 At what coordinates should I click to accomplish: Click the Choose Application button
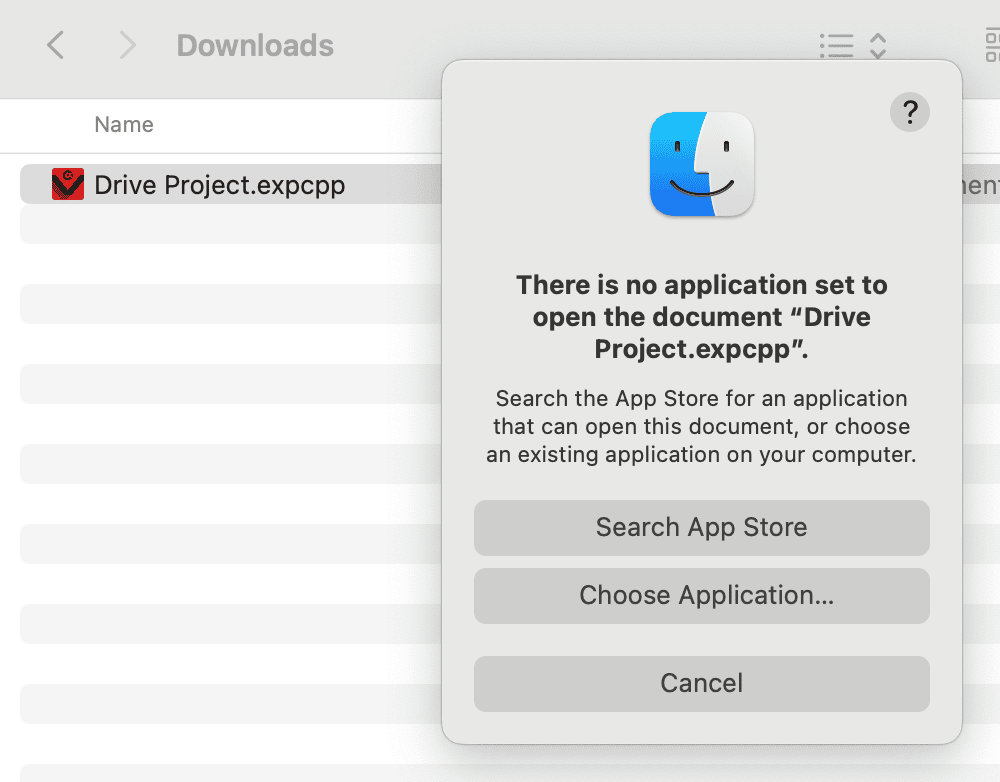point(701,595)
